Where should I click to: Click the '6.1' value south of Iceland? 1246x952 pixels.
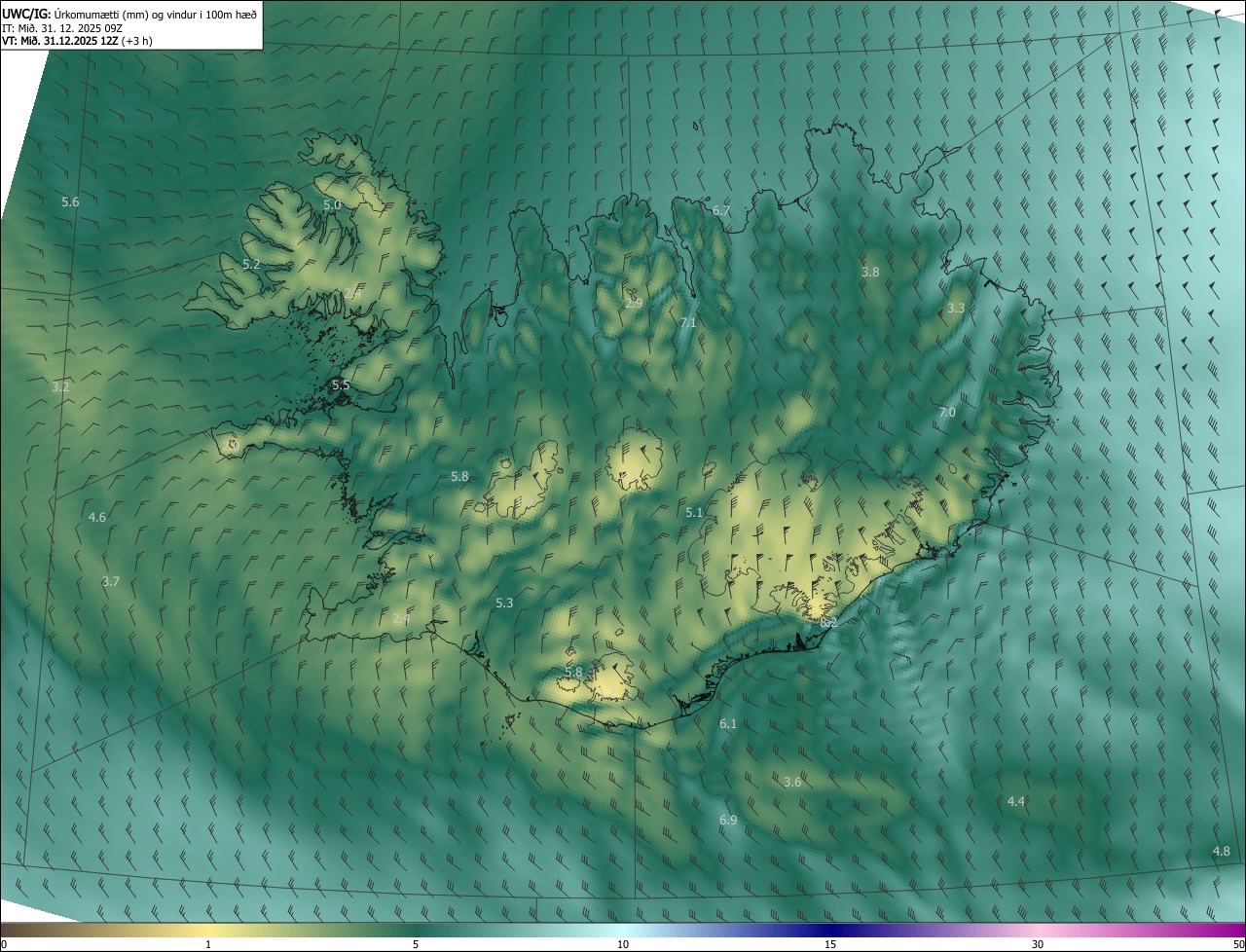click(x=728, y=723)
